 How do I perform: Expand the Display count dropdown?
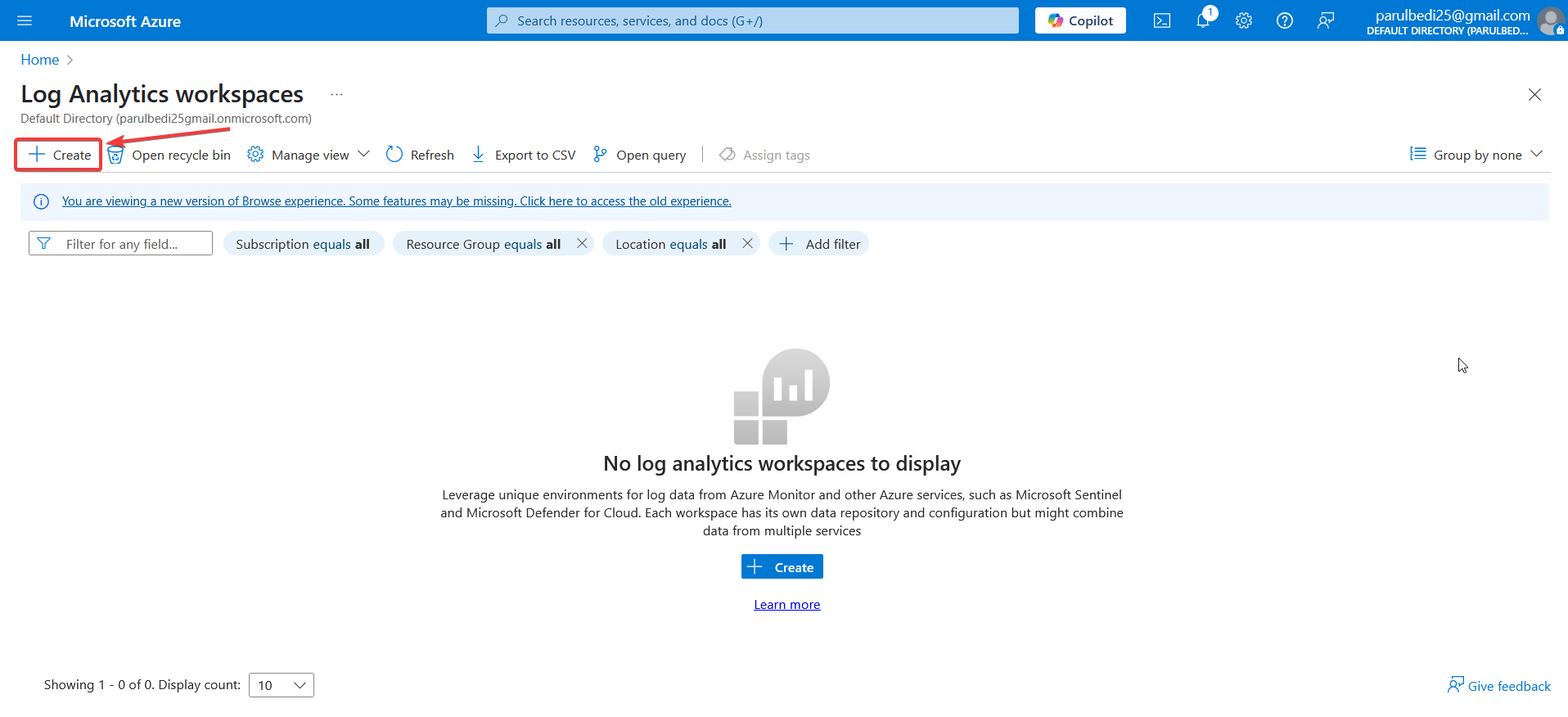click(x=281, y=685)
